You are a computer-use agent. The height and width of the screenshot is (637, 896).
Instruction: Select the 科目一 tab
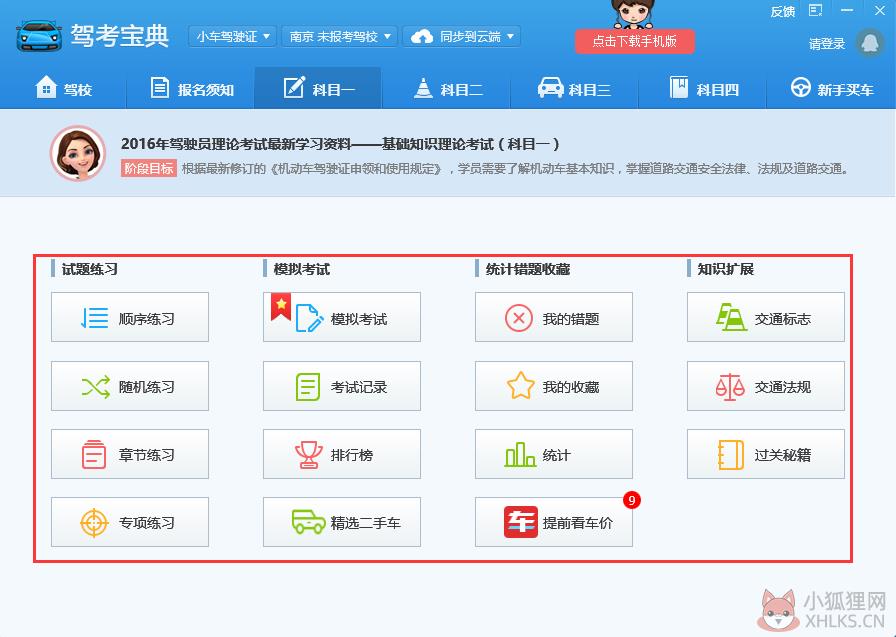(x=318, y=89)
